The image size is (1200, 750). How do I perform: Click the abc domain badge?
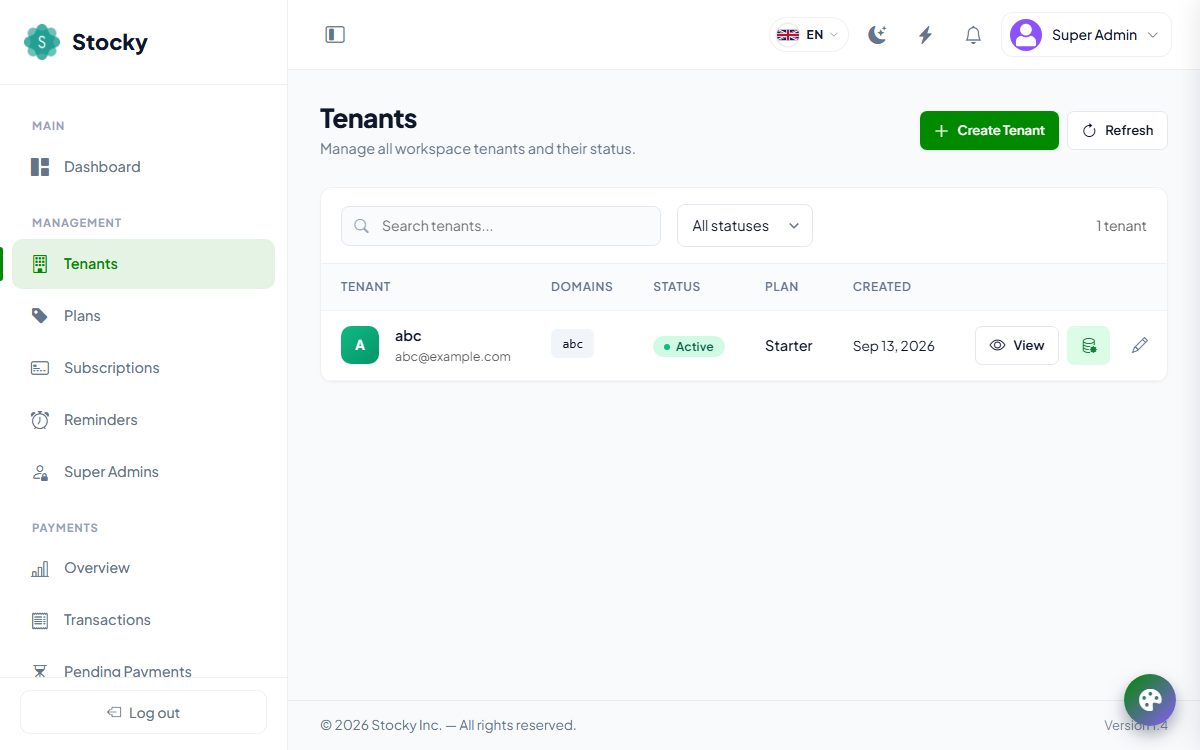572,344
